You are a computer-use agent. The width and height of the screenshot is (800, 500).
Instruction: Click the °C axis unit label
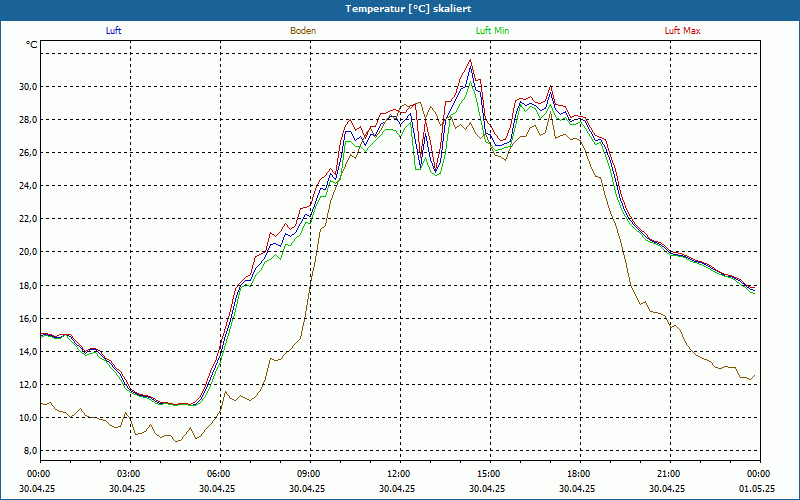32,45
